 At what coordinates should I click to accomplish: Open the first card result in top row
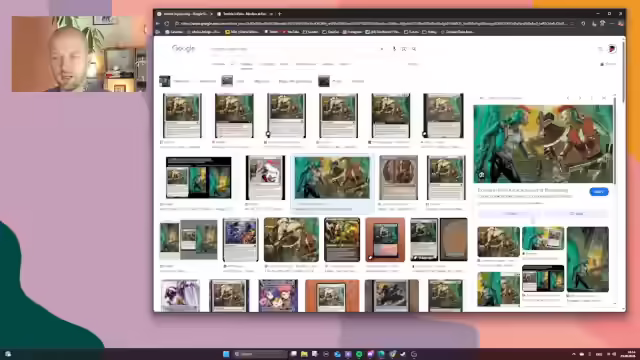tap(182, 116)
